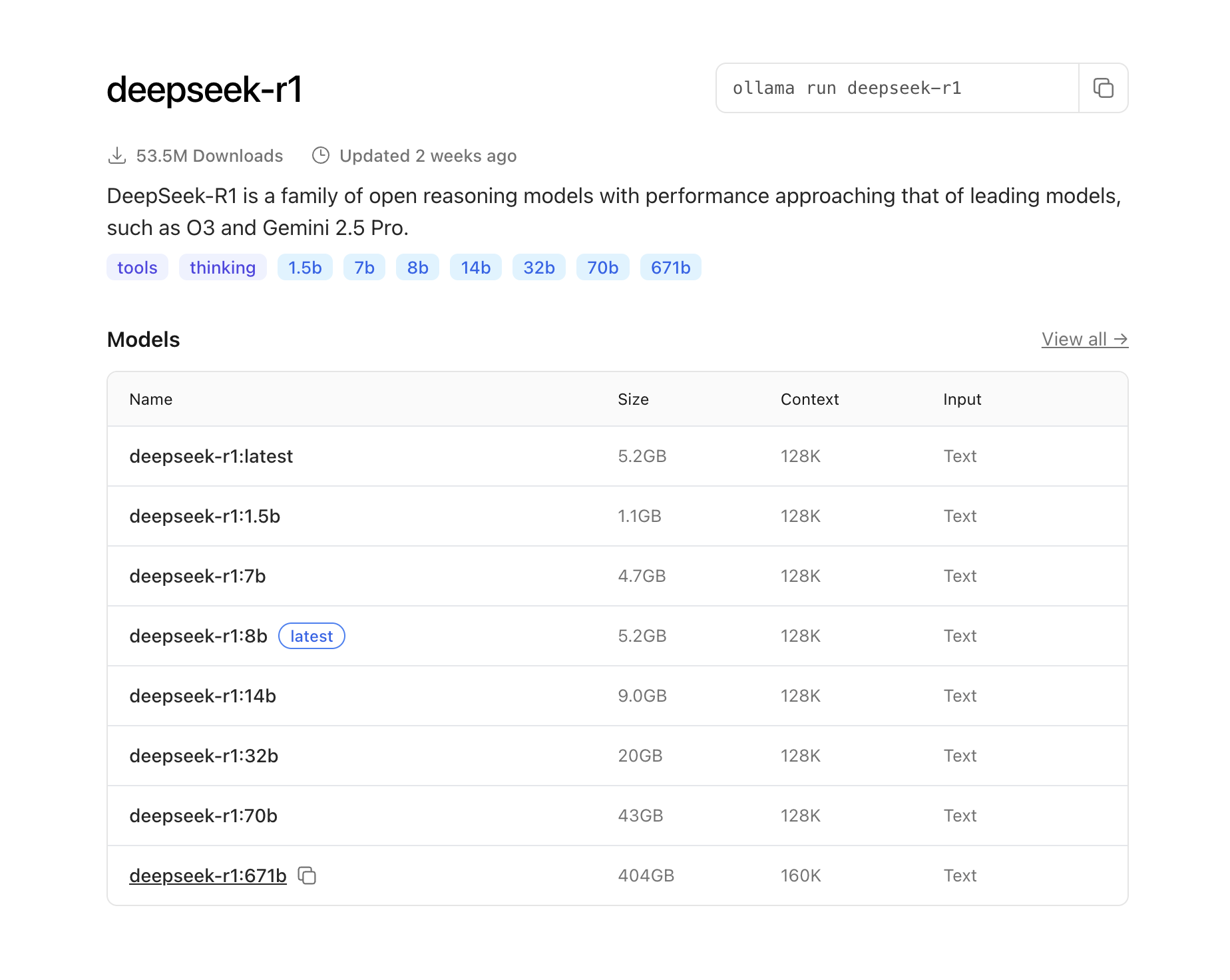Image resolution: width=1230 pixels, height=980 pixels.
Task: Open the deepseek-r1:32b model
Action: point(204,756)
